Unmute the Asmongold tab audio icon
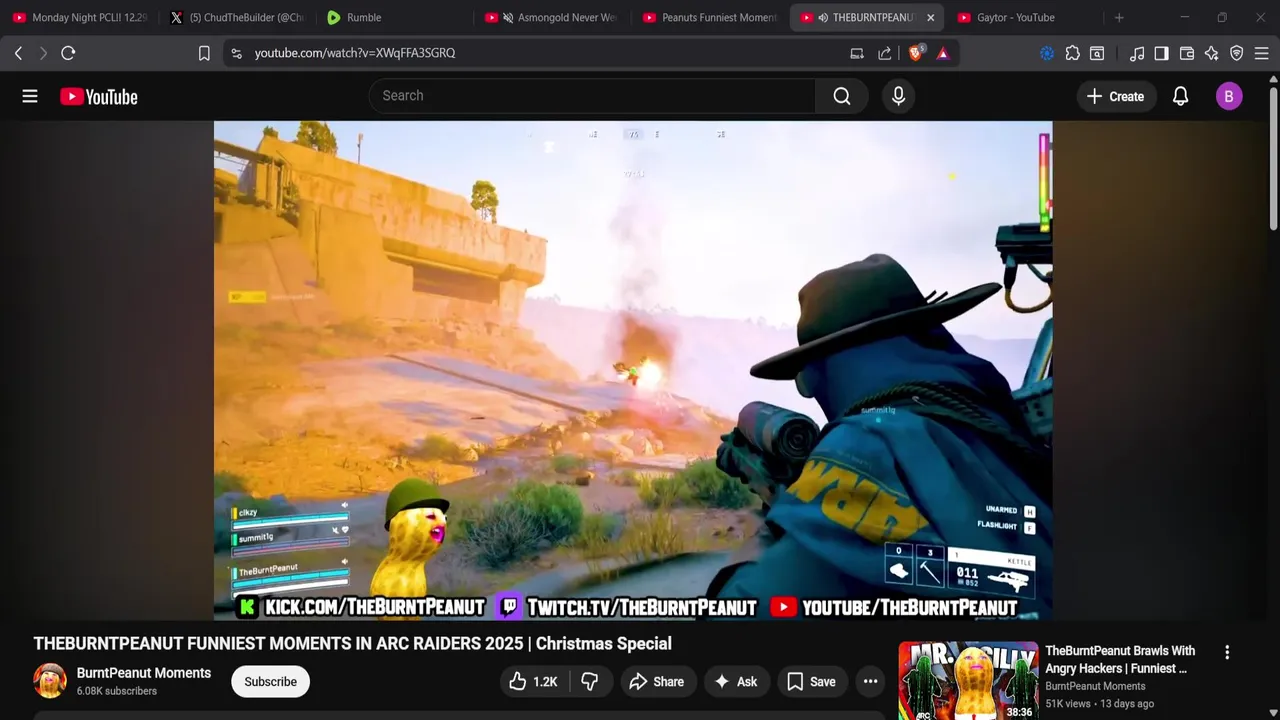 [508, 17]
